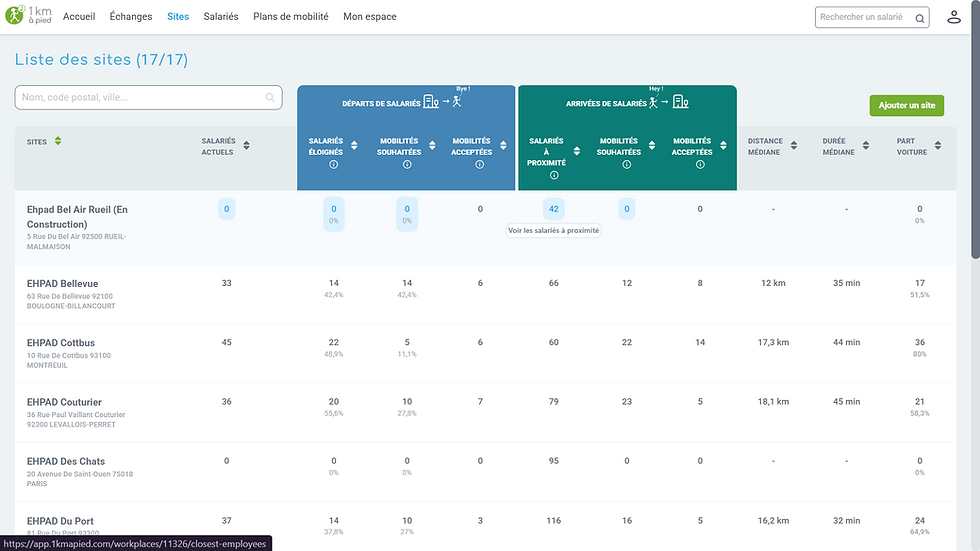Open Mon espace menu

point(369,17)
